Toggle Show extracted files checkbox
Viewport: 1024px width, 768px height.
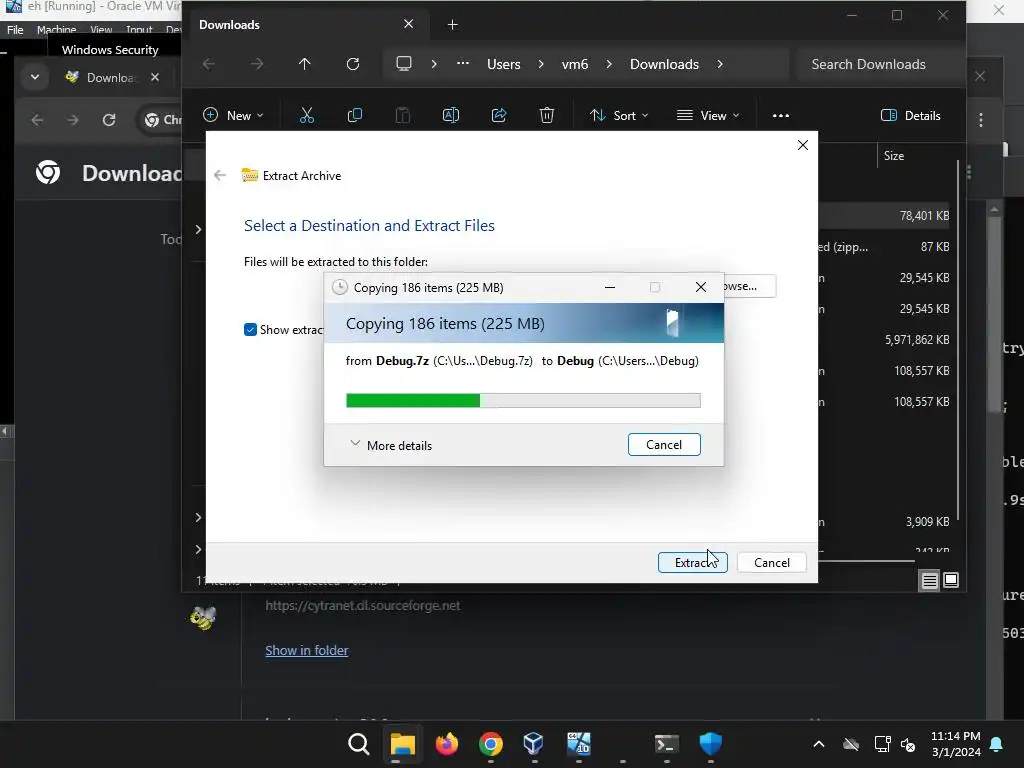coord(250,330)
